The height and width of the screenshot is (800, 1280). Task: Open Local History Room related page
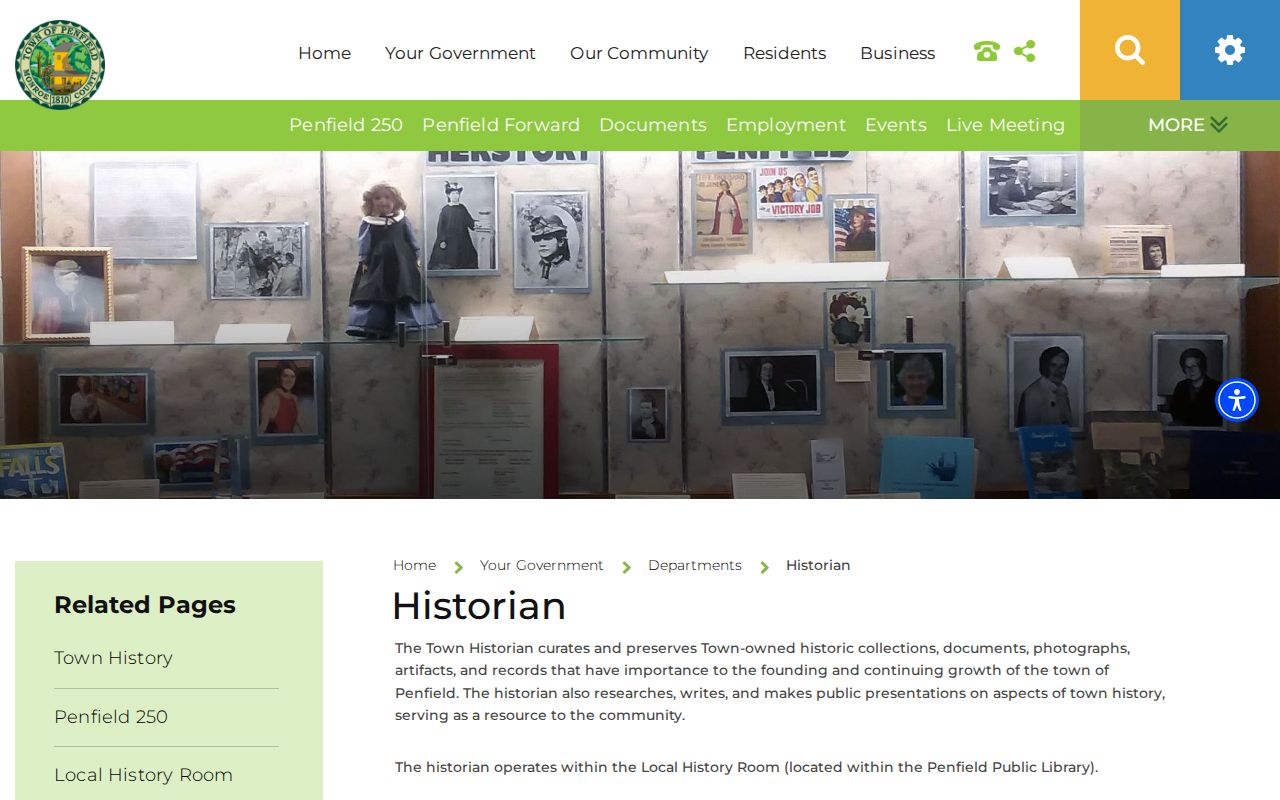coord(143,775)
